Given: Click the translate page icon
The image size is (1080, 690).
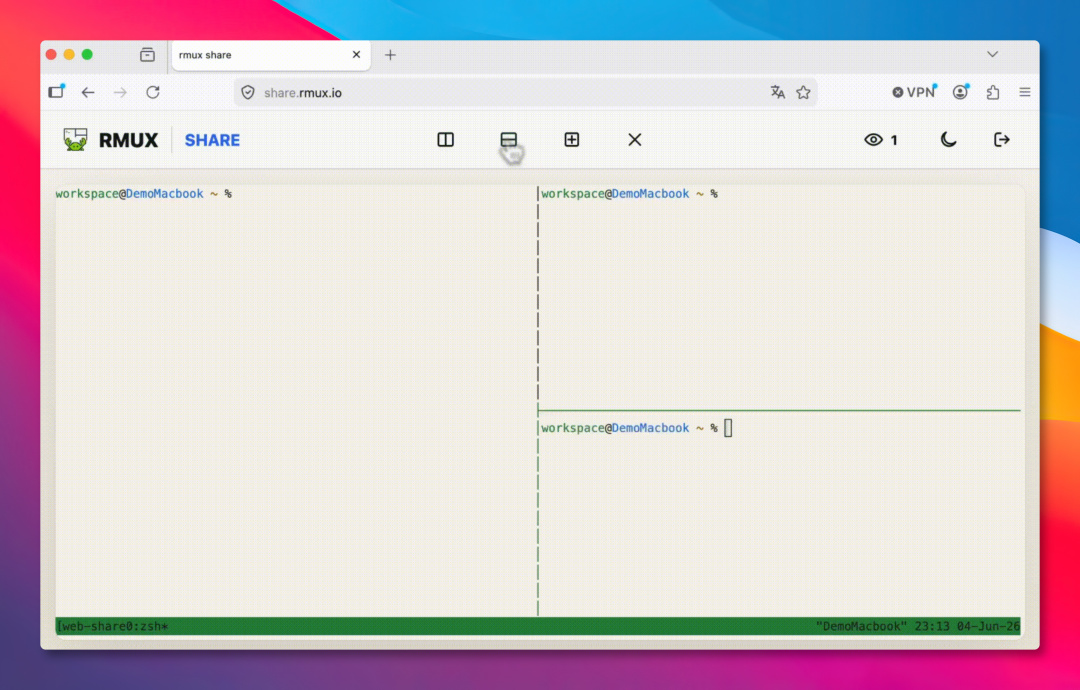Looking at the screenshot, I should [778, 92].
